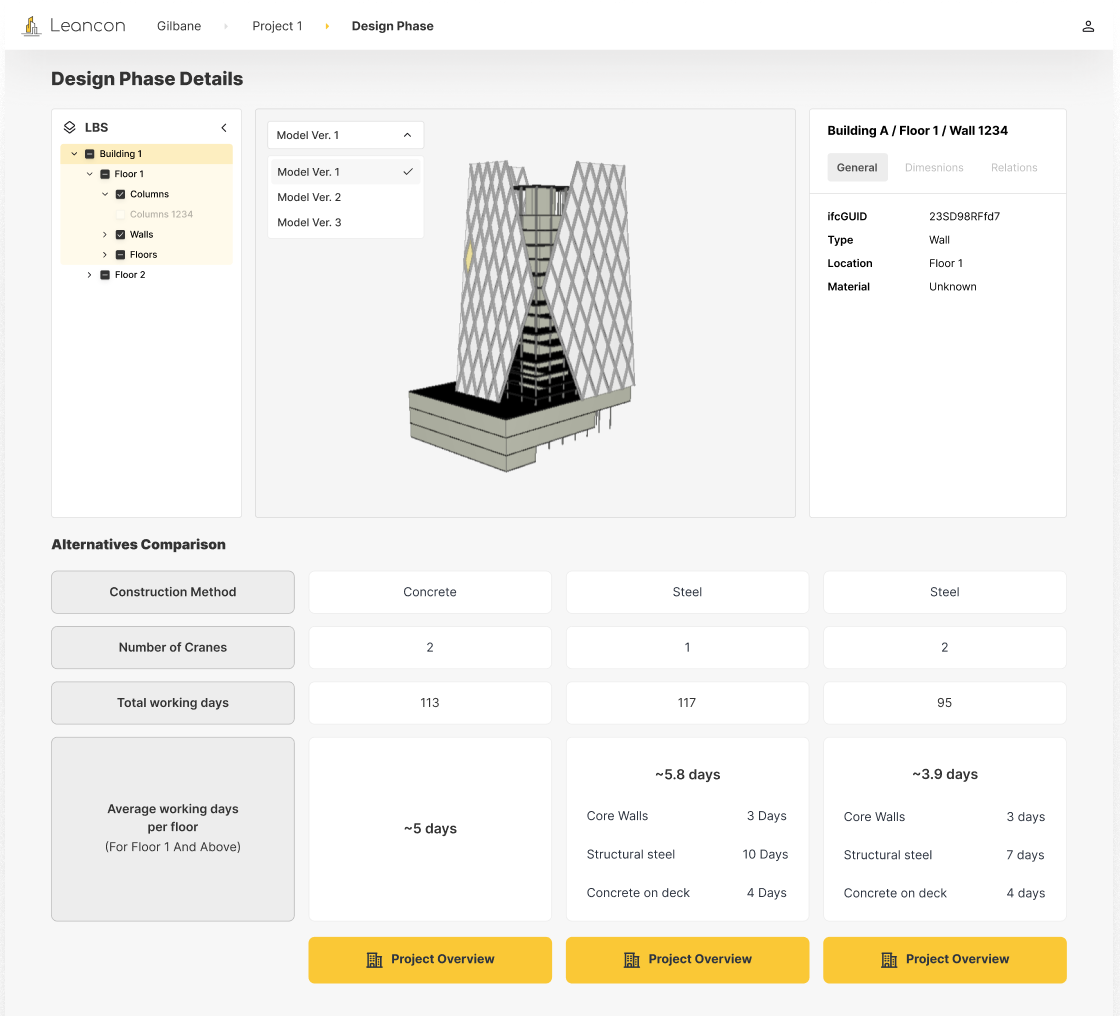Image resolution: width=1120 pixels, height=1016 pixels.
Task: Uncheck the Columns checkbox
Action: click(x=119, y=194)
